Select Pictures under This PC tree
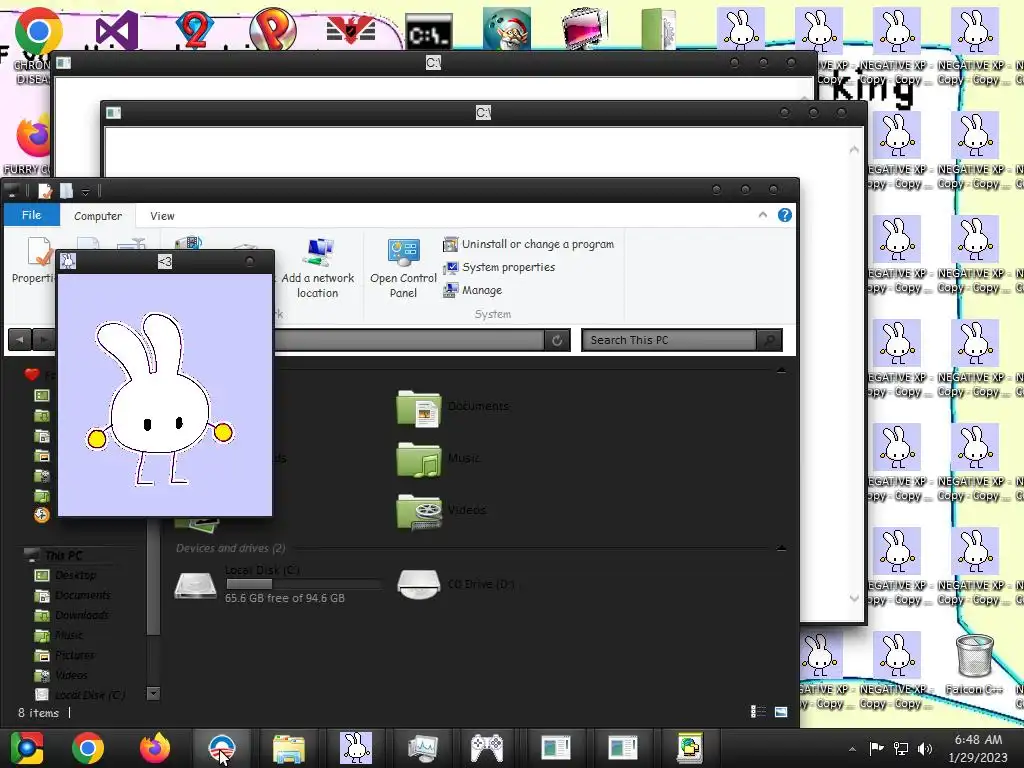The width and height of the screenshot is (1024, 768). tap(74, 655)
